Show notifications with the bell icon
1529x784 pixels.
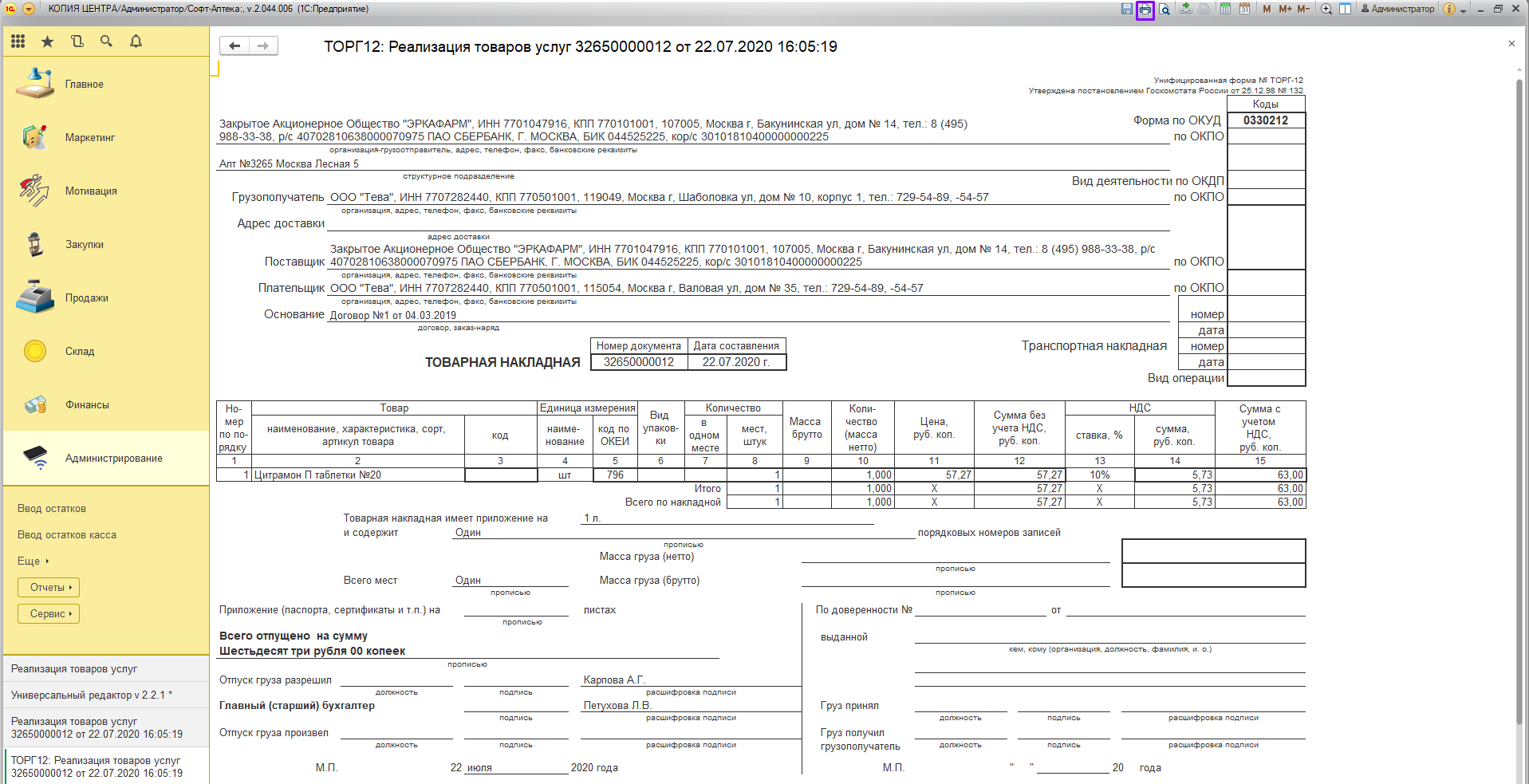[x=136, y=41]
